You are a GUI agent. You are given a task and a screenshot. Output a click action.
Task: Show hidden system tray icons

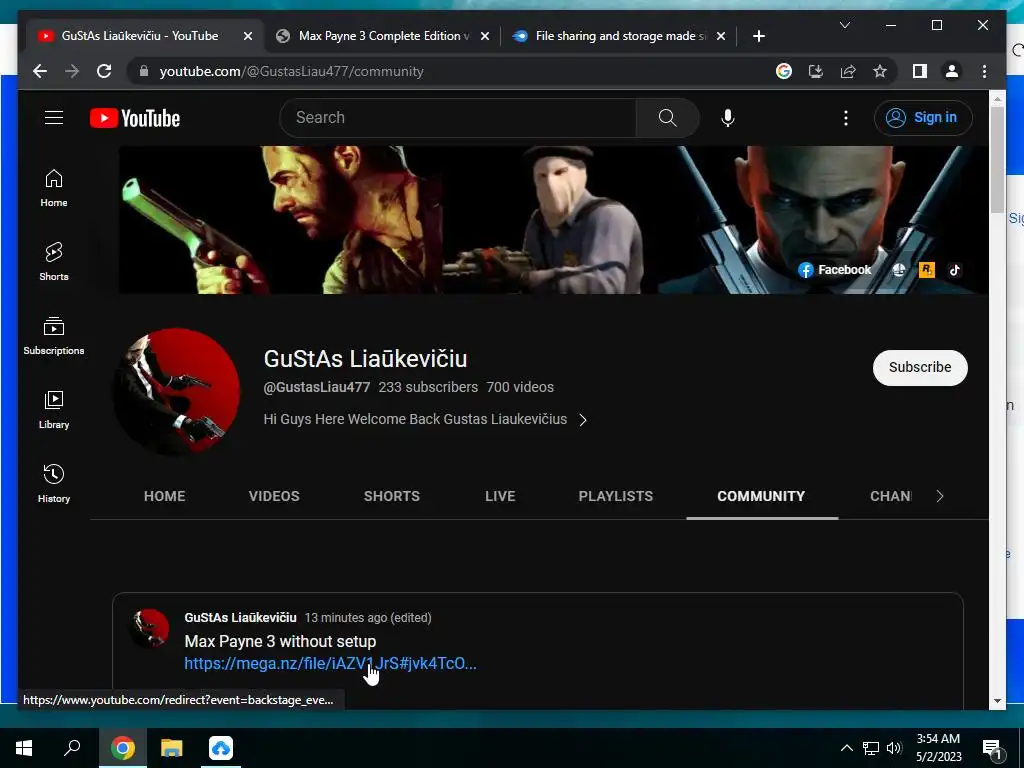pos(846,748)
